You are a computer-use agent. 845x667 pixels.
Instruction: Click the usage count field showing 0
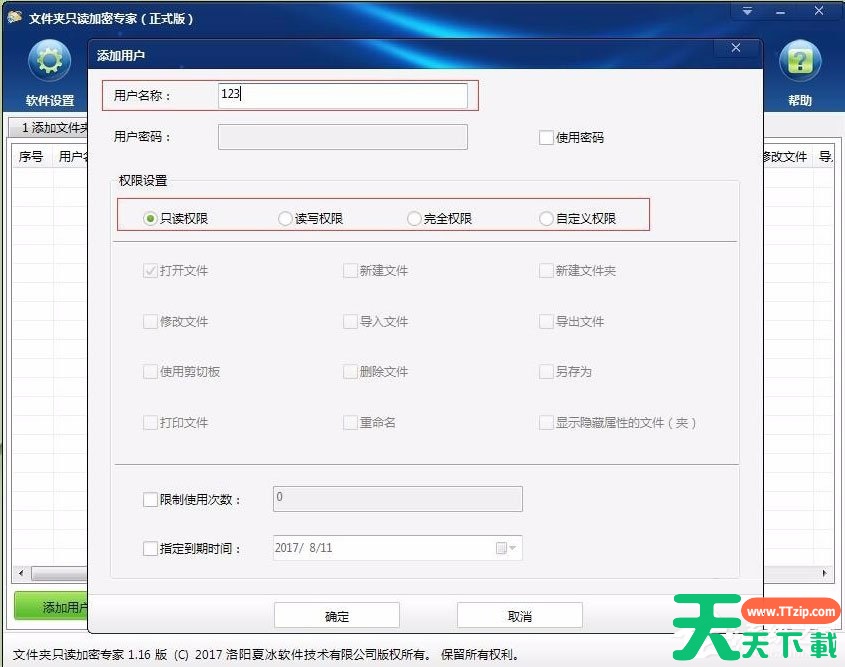pos(398,499)
